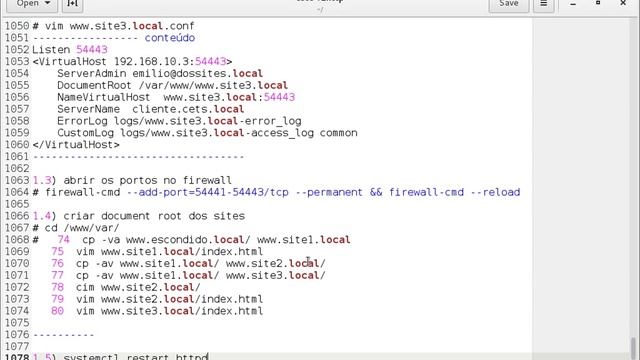
Task: Click 'cim www.site2.local/' on line 1072
Action: click(138, 287)
